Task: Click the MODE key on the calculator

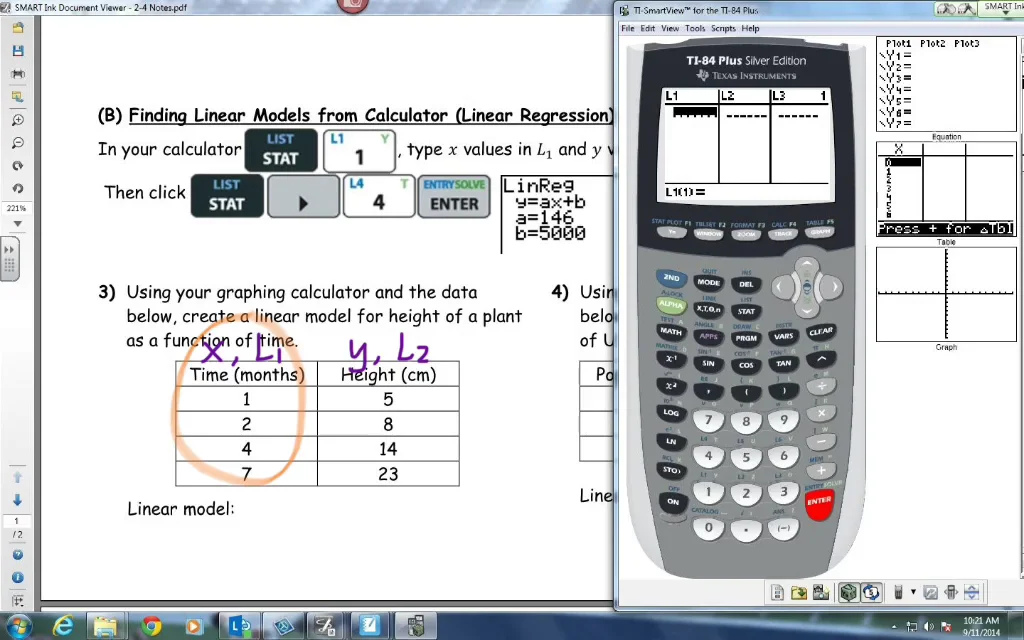Action: pyautogui.click(x=709, y=283)
